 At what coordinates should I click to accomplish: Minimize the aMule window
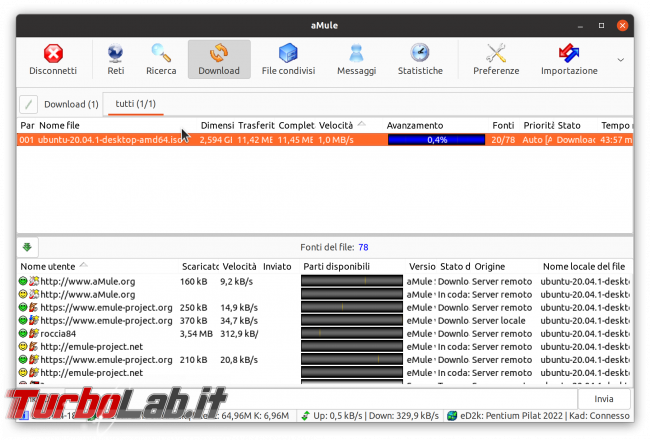(x=580, y=26)
